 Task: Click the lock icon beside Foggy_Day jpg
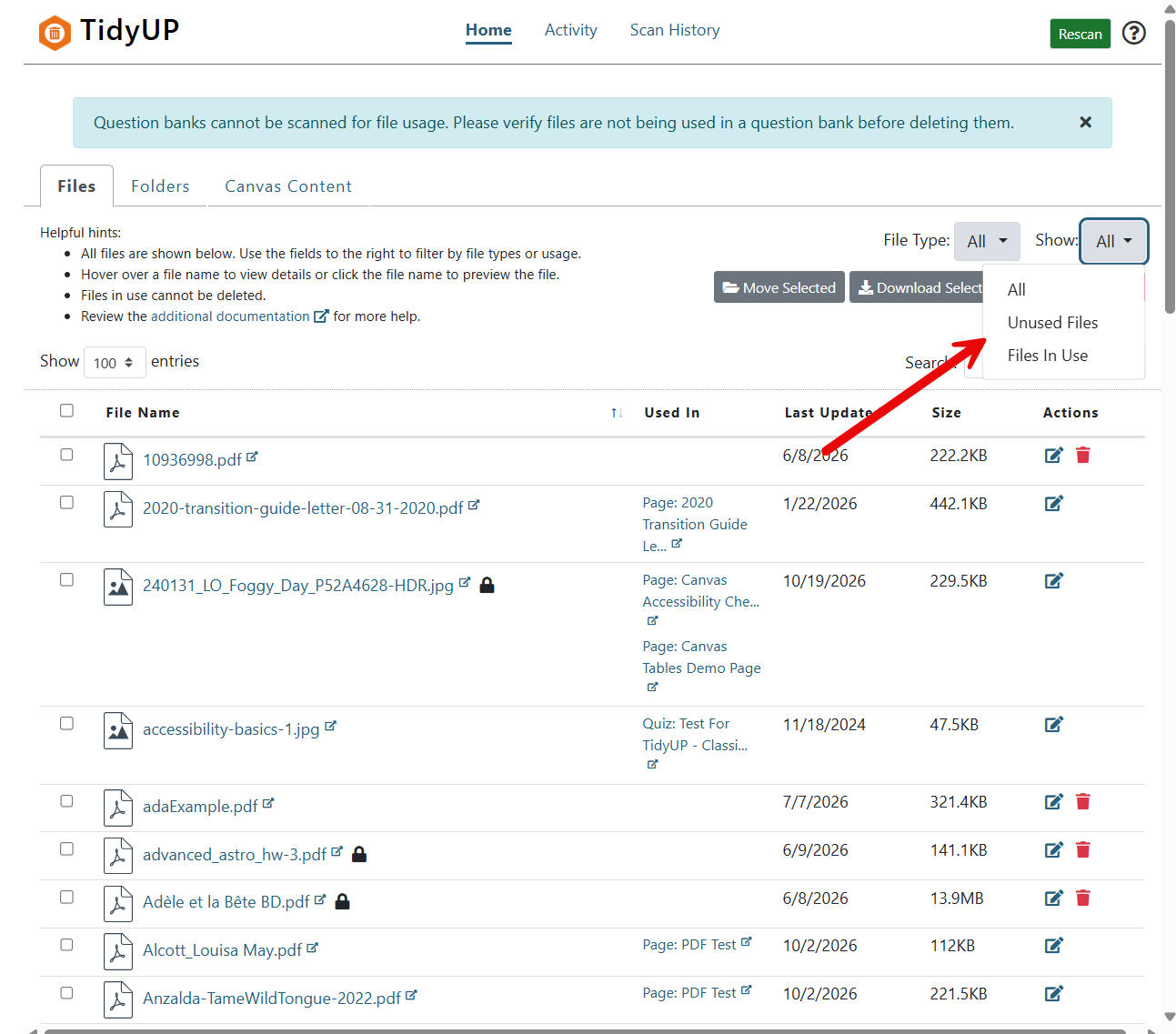487,585
